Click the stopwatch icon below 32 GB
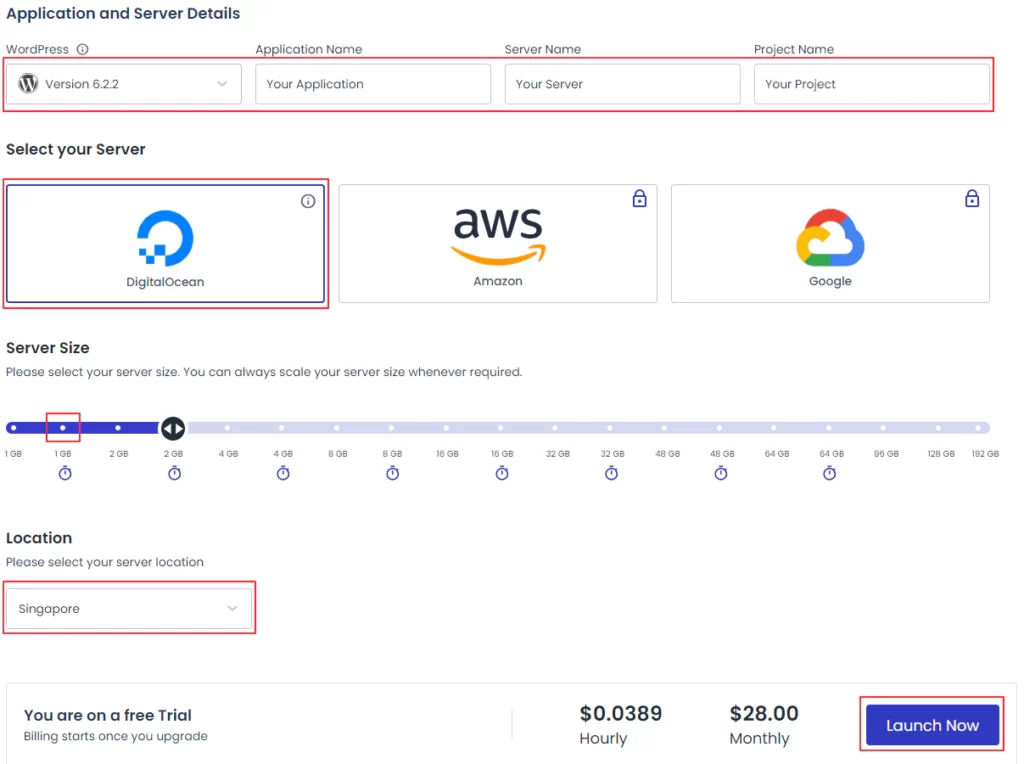This screenshot has height=764, width=1024. [x=611, y=473]
